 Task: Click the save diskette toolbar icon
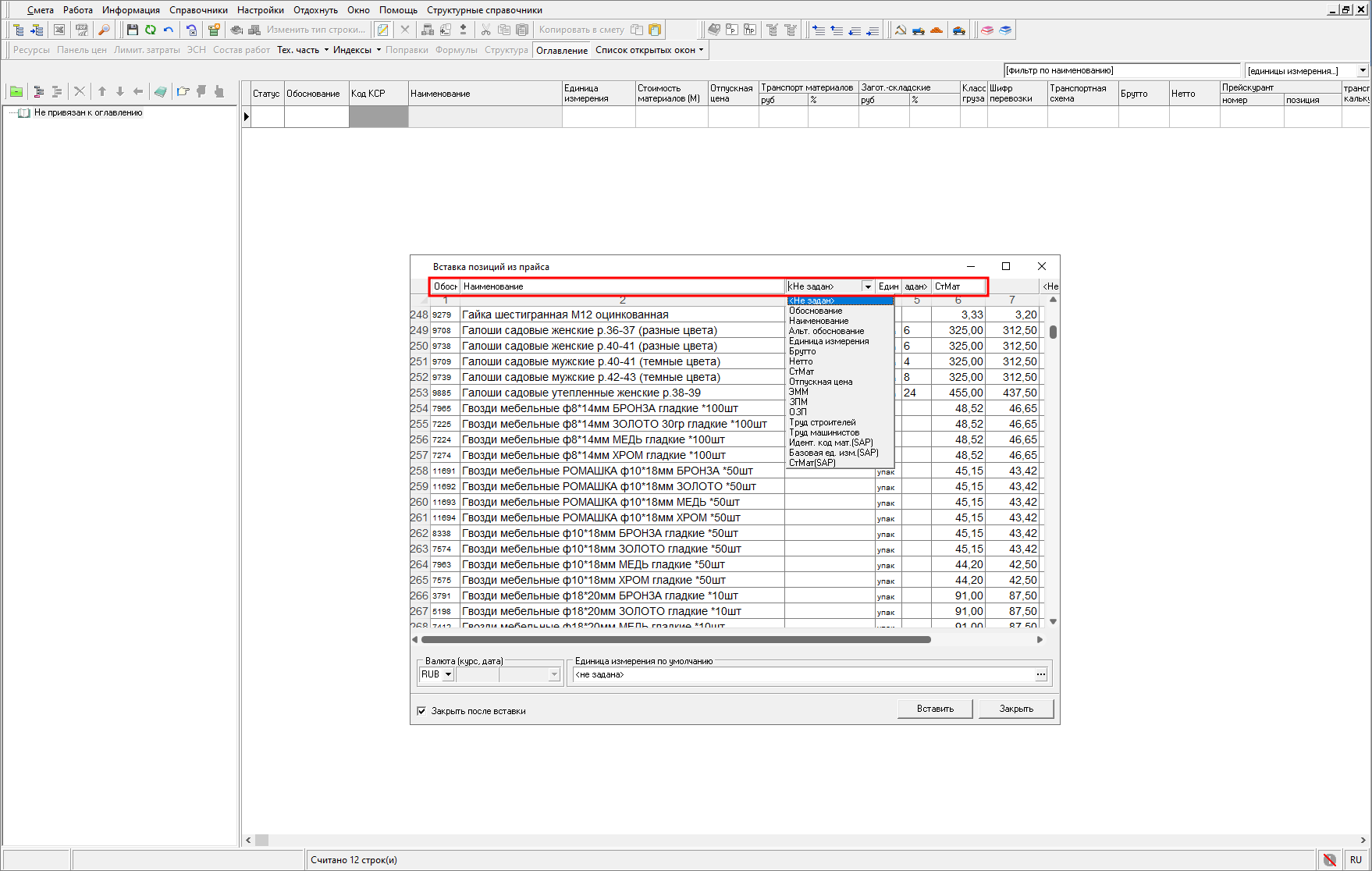click(132, 30)
